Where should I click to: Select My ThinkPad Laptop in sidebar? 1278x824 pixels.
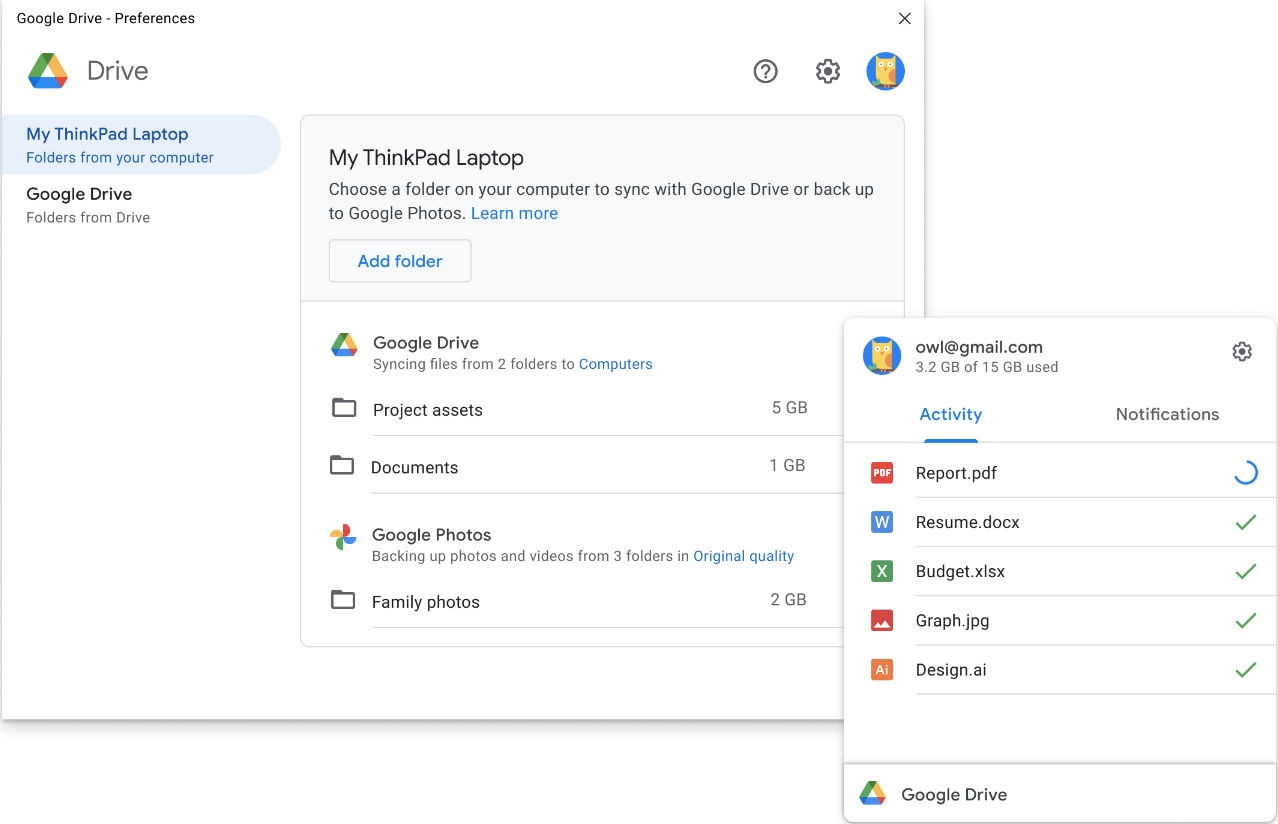coord(107,133)
